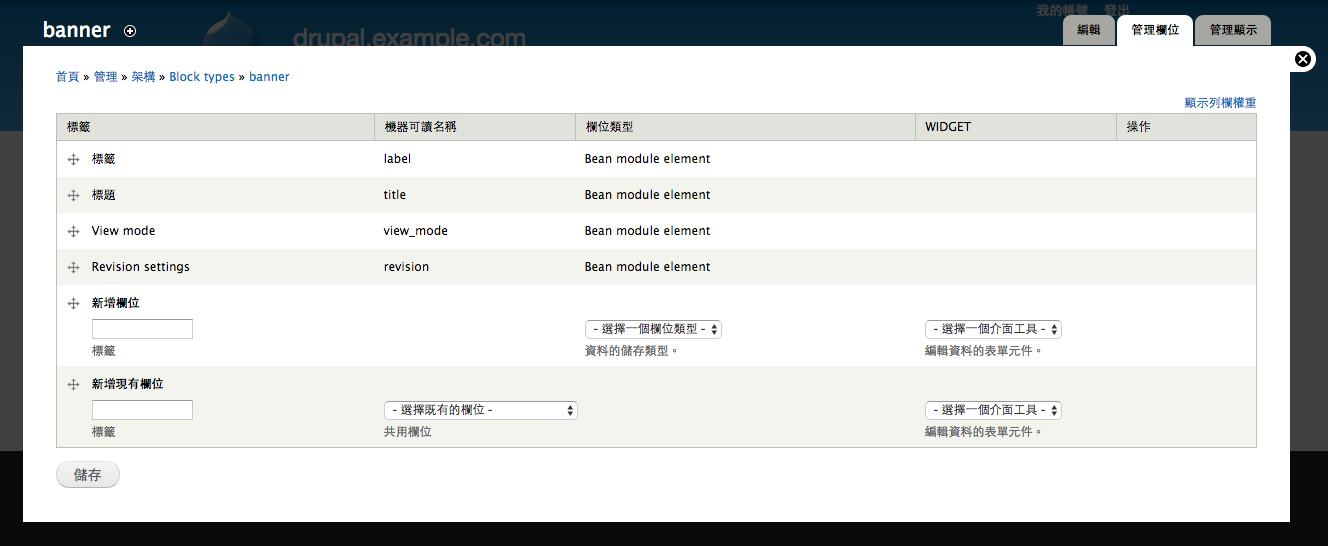Click the Drupal logo behind the overlay
The width and height of the screenshot is (1328, 546).
coord(230,30)
